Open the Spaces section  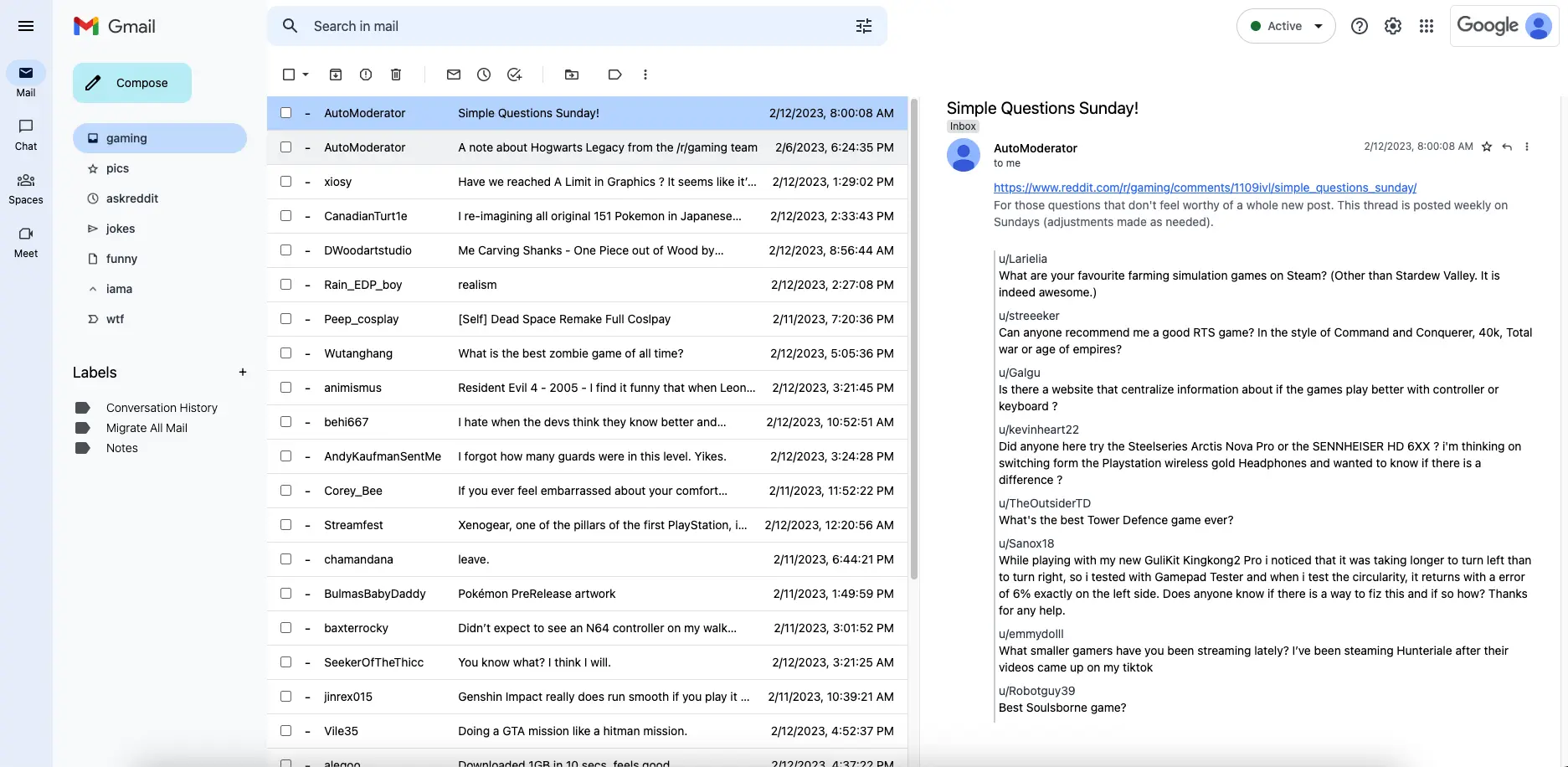click(x=26, y=188)
